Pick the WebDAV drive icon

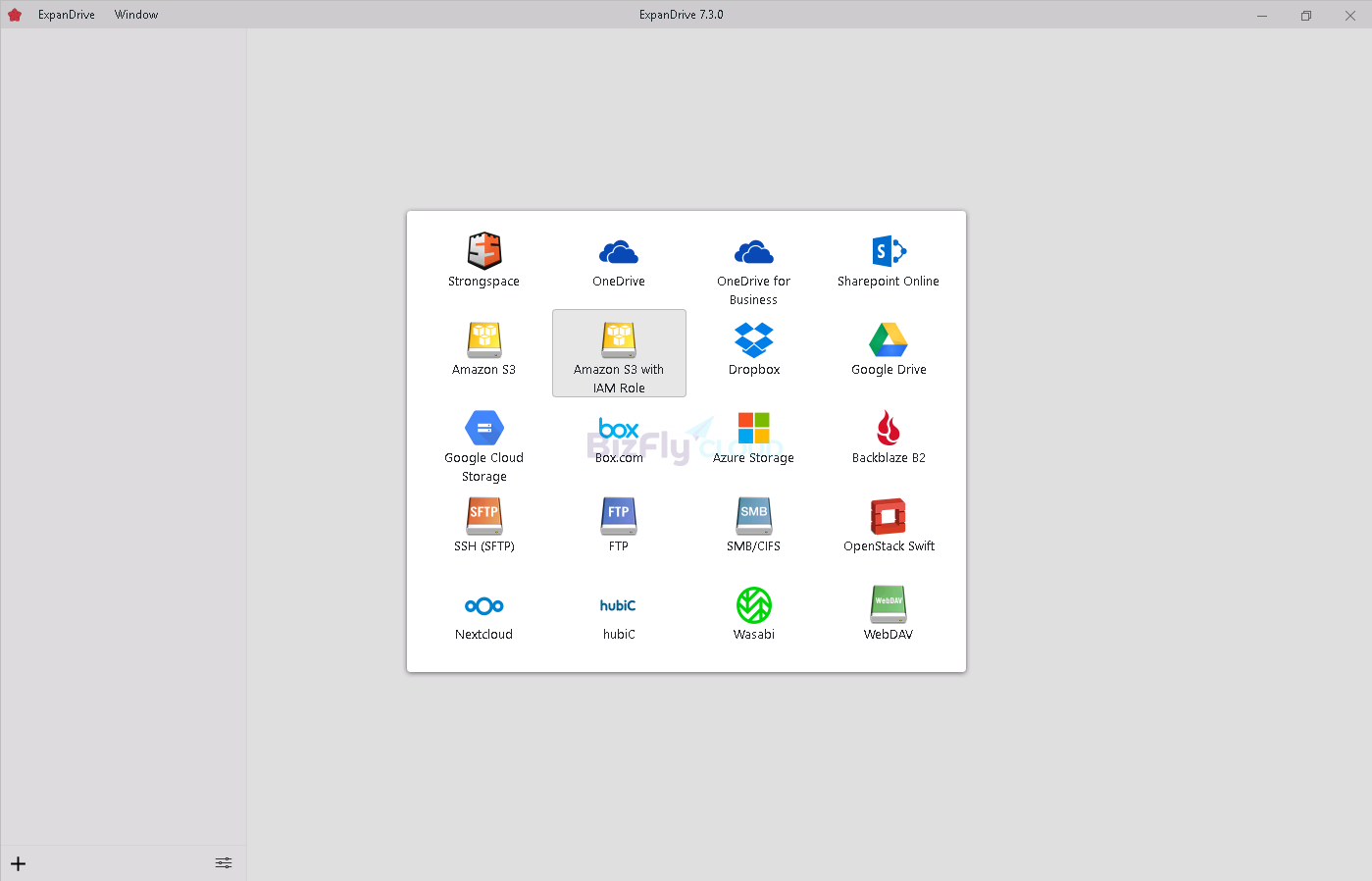(x=889, y=604)
